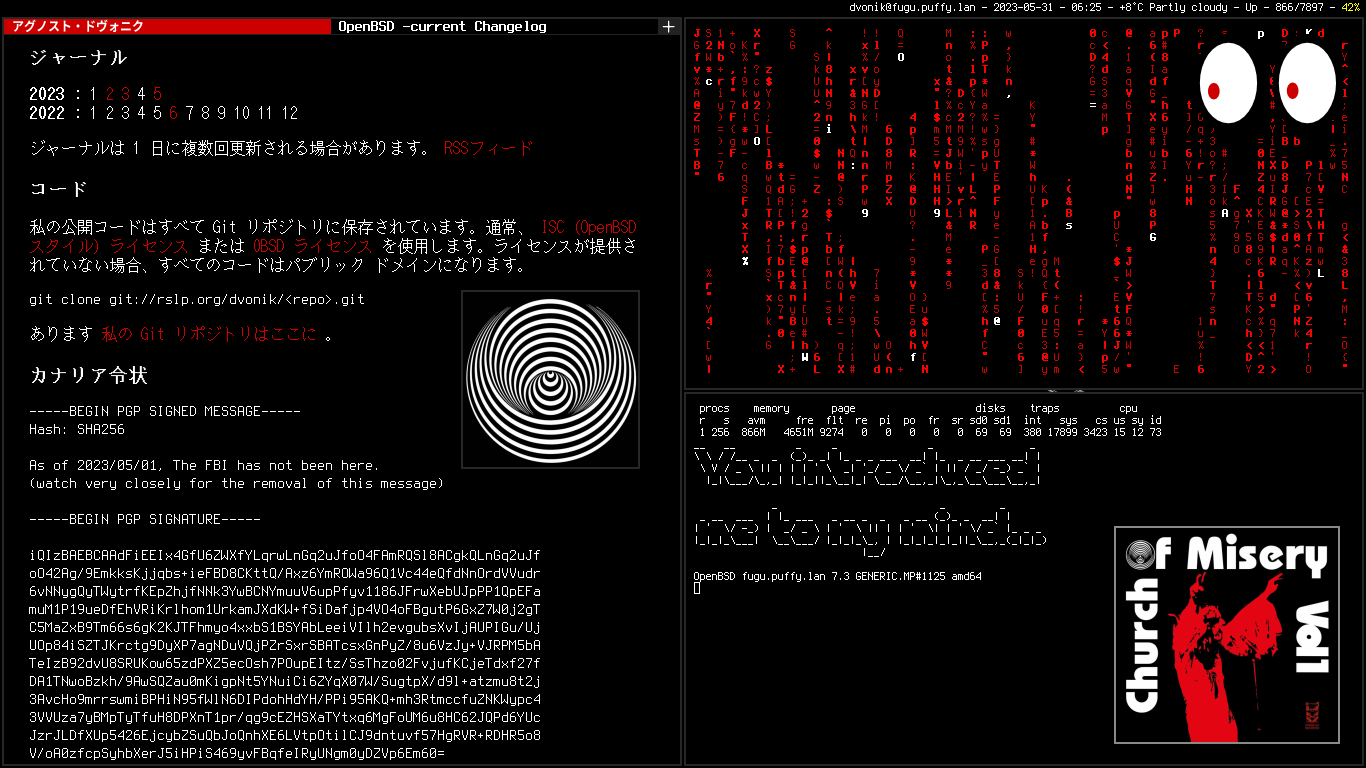Viewport: 1366px width, 768px height.
Task: Open the 2022 journal entry for month 12
Action: point(289,113)
